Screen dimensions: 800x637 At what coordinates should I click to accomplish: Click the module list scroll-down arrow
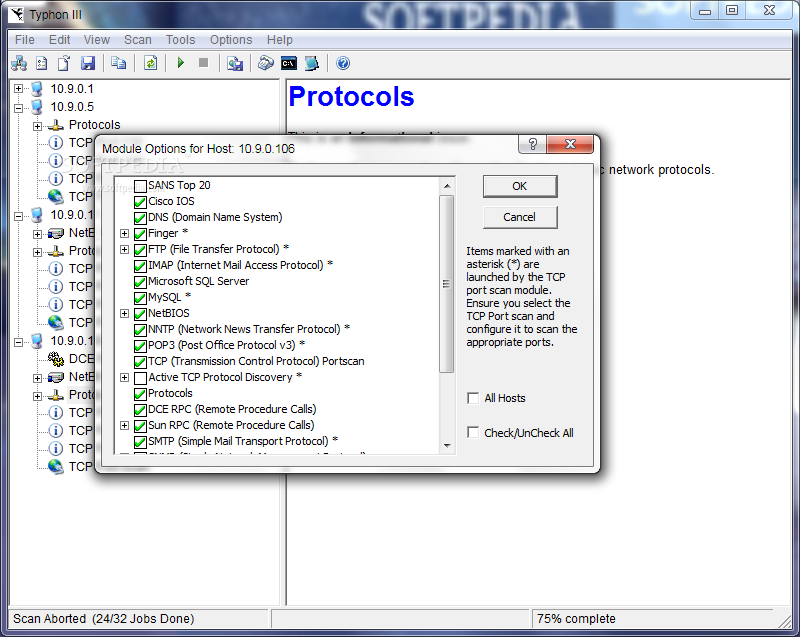pyautogui.click(x=447, y=446)
